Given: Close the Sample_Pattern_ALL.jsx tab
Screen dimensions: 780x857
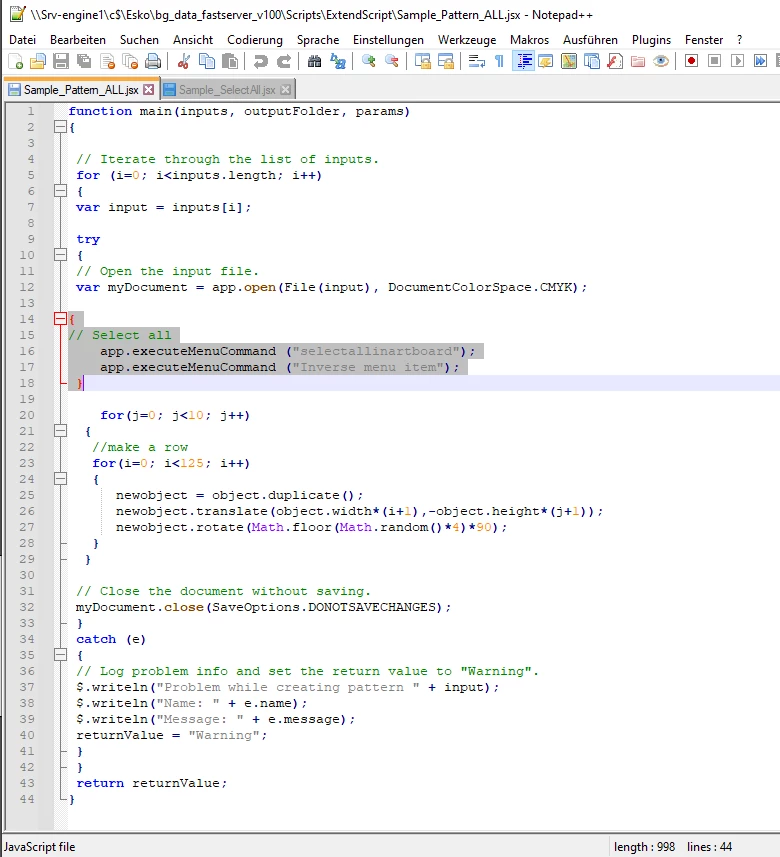Looking at the screenshot, I should [148, 90].
